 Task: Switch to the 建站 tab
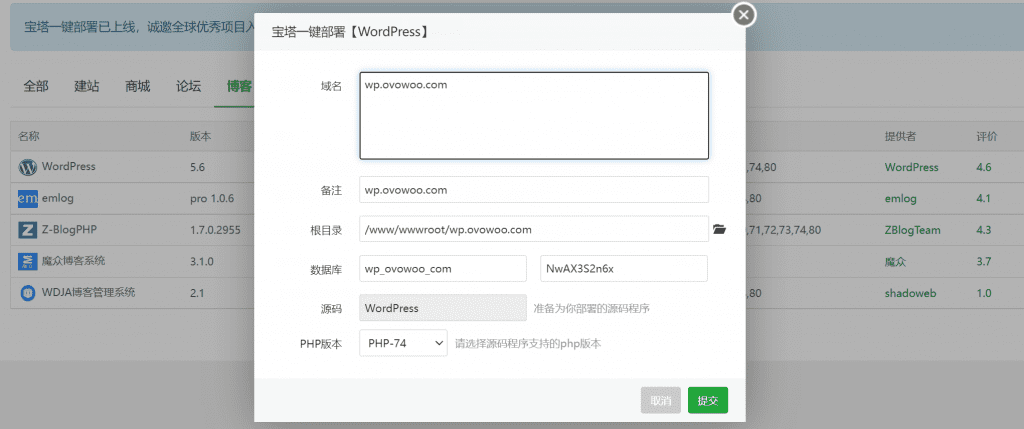[87, 86]
